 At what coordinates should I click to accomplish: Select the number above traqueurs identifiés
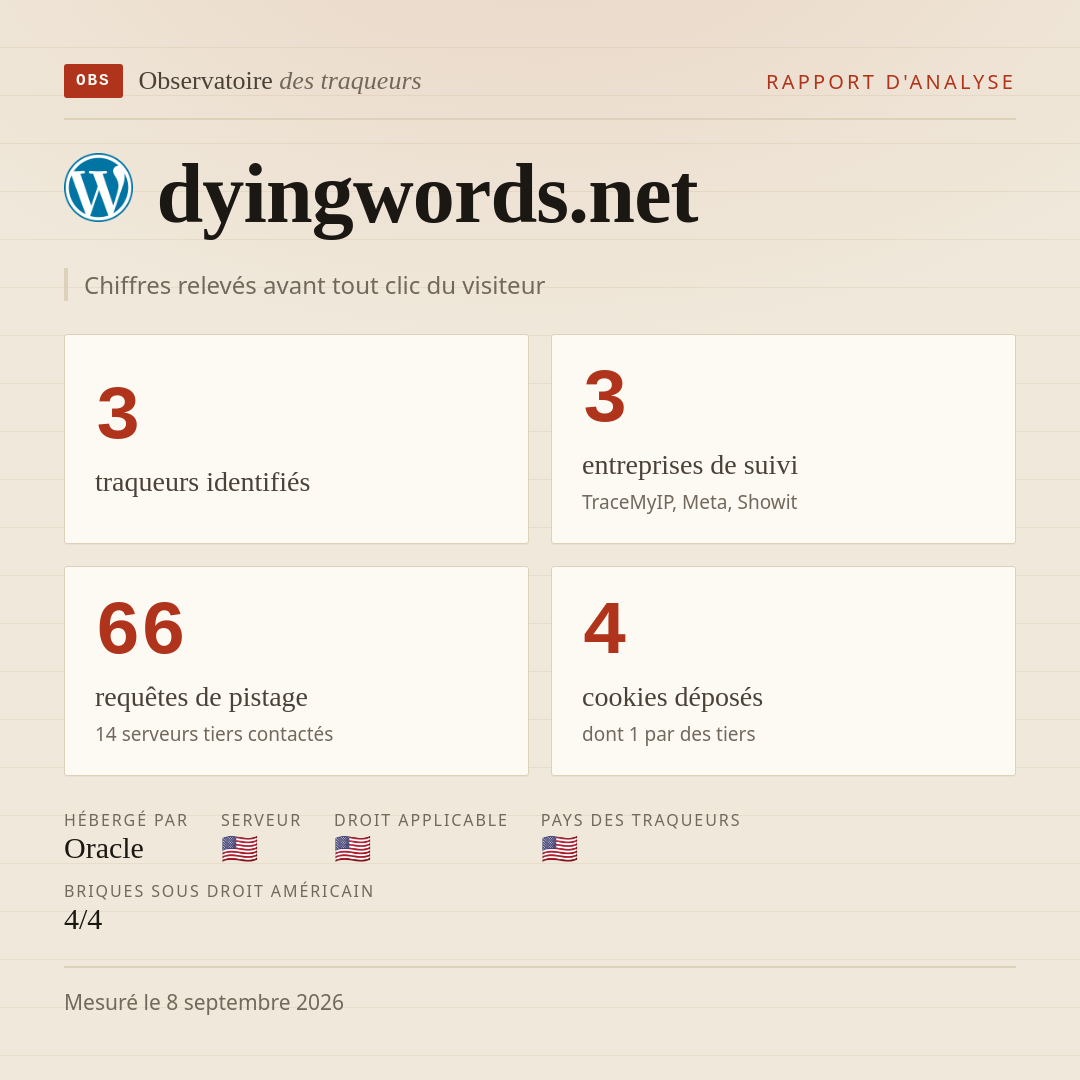point(118,414)
